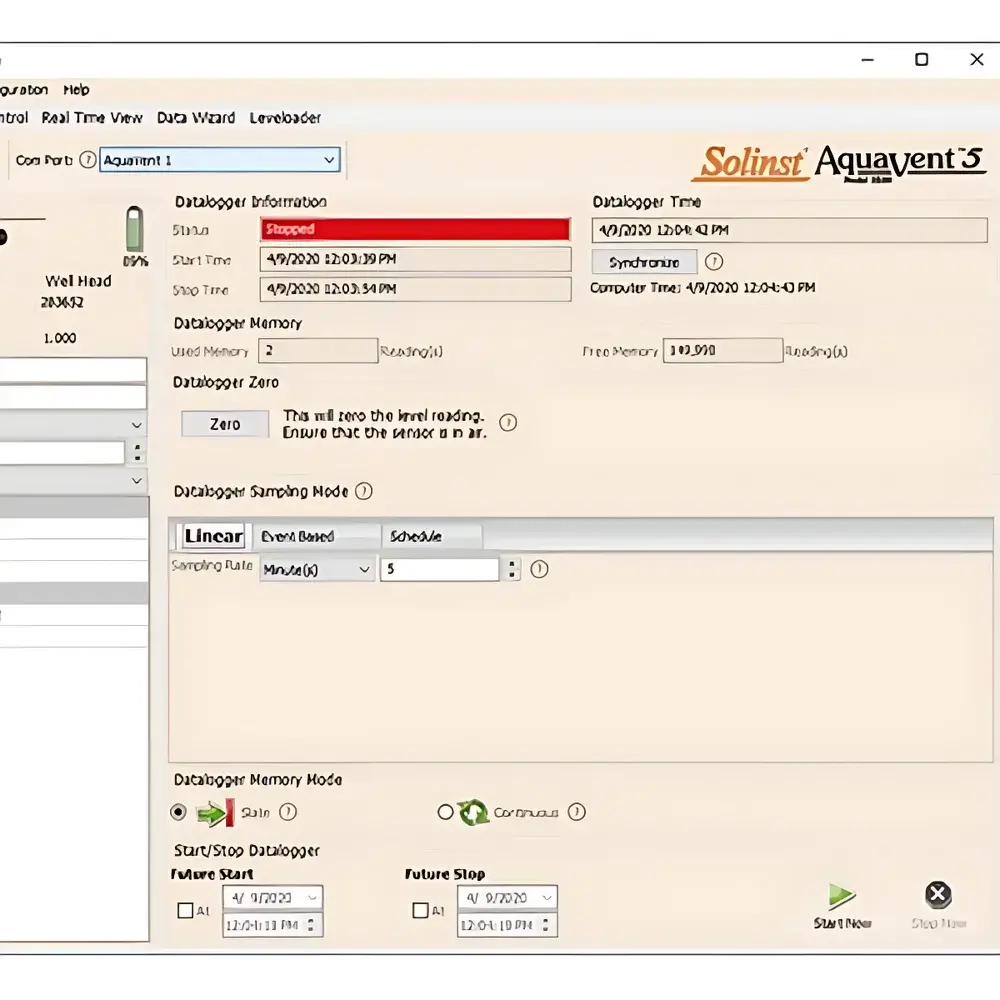Click the Stop Now icon
This screenshot has width=1000, height=1000.
coord(937,895)
